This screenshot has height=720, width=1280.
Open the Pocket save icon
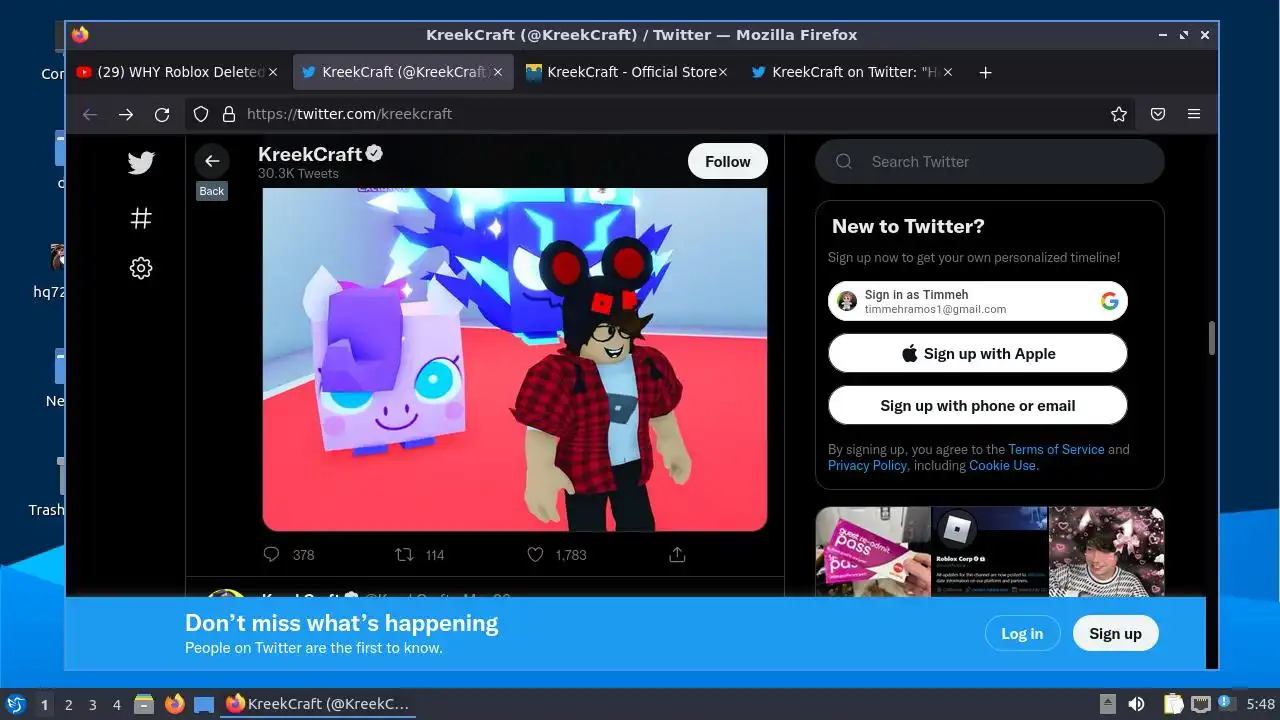[1158, 114]
